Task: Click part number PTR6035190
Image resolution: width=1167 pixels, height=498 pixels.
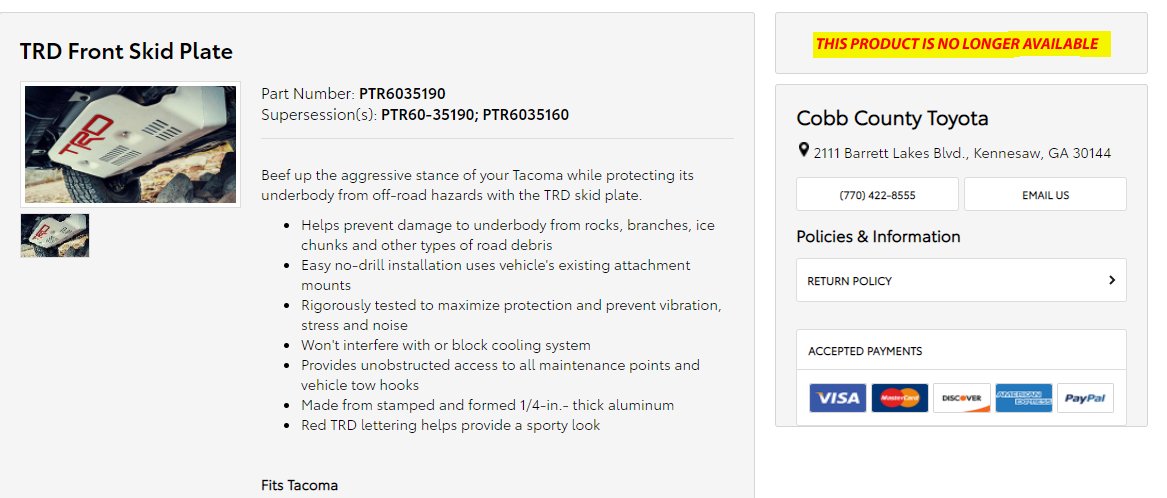Action: point(402,94)
